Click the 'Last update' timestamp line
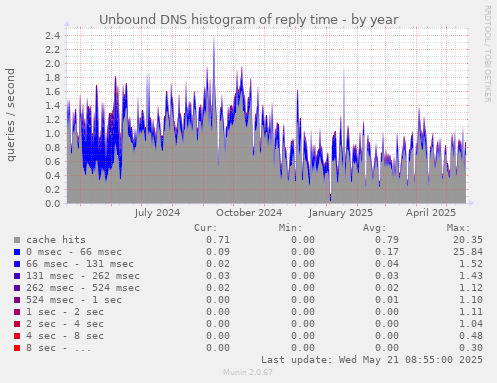This screenshot has width=497, height=383. pos(372,360)
